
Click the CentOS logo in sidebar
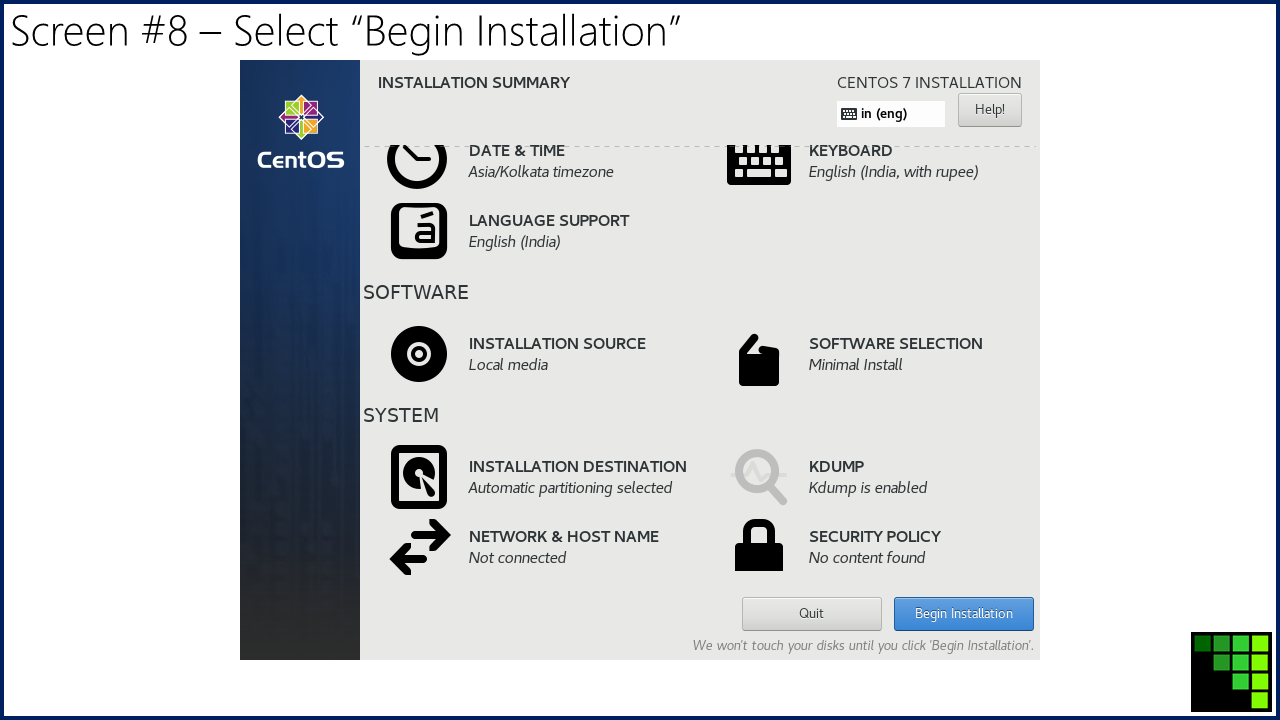pyautogui.click(x=301, y=132)
